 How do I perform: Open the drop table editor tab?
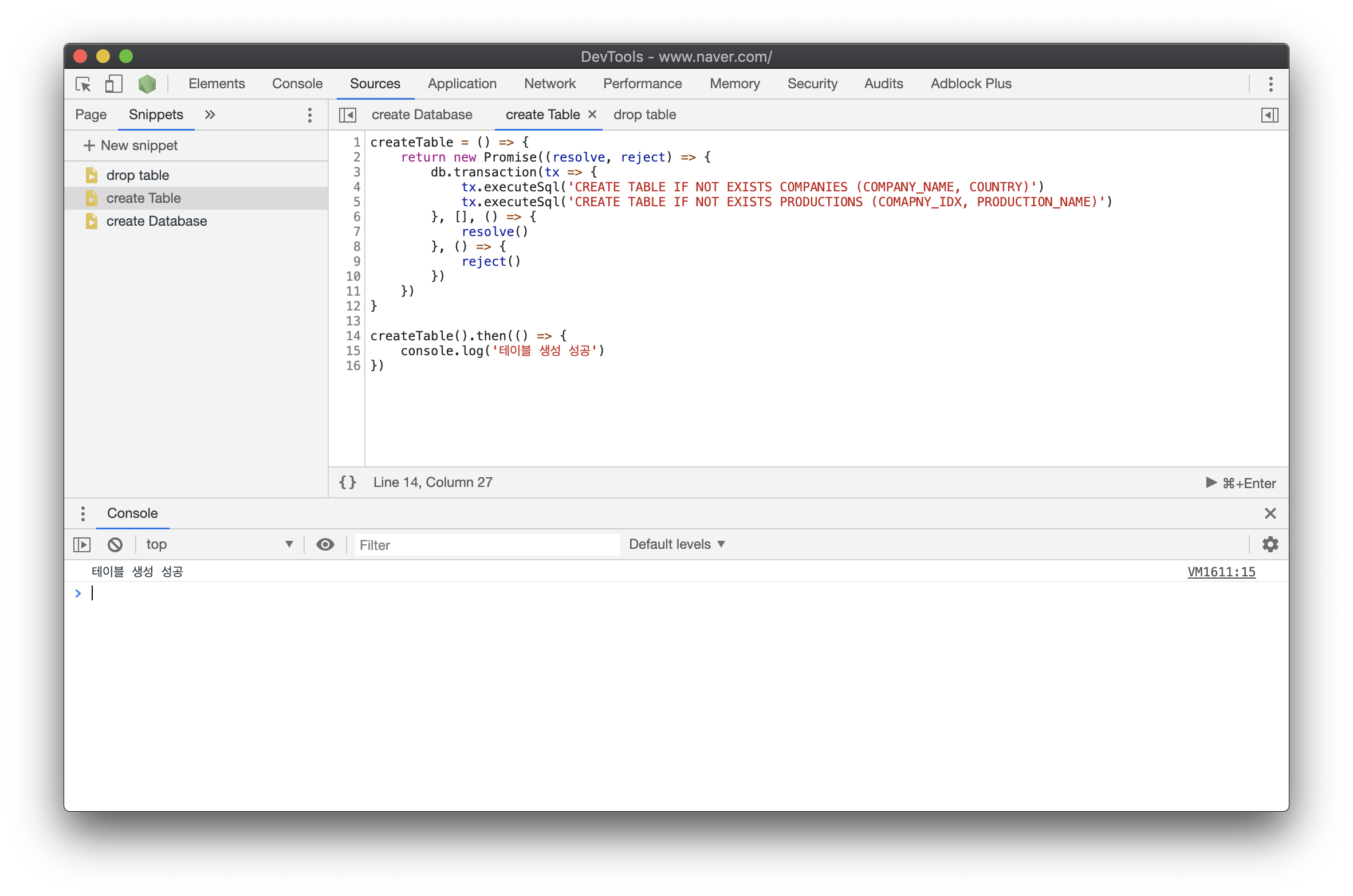click(644, 115)
